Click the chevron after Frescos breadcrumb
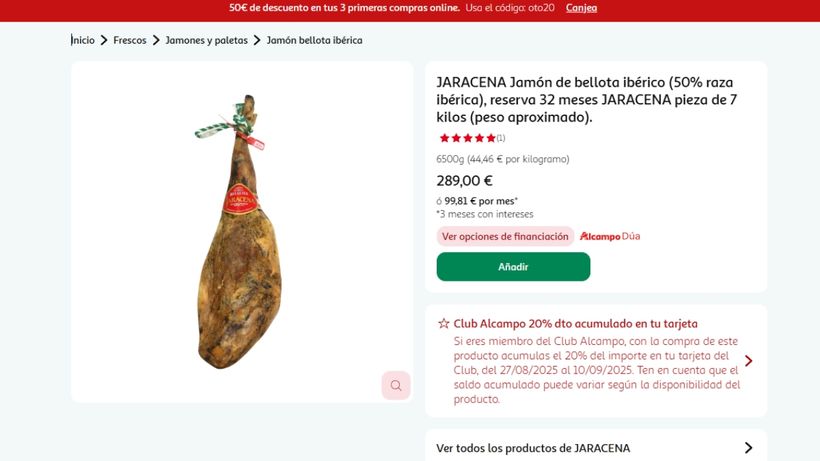 pos(156,40)
